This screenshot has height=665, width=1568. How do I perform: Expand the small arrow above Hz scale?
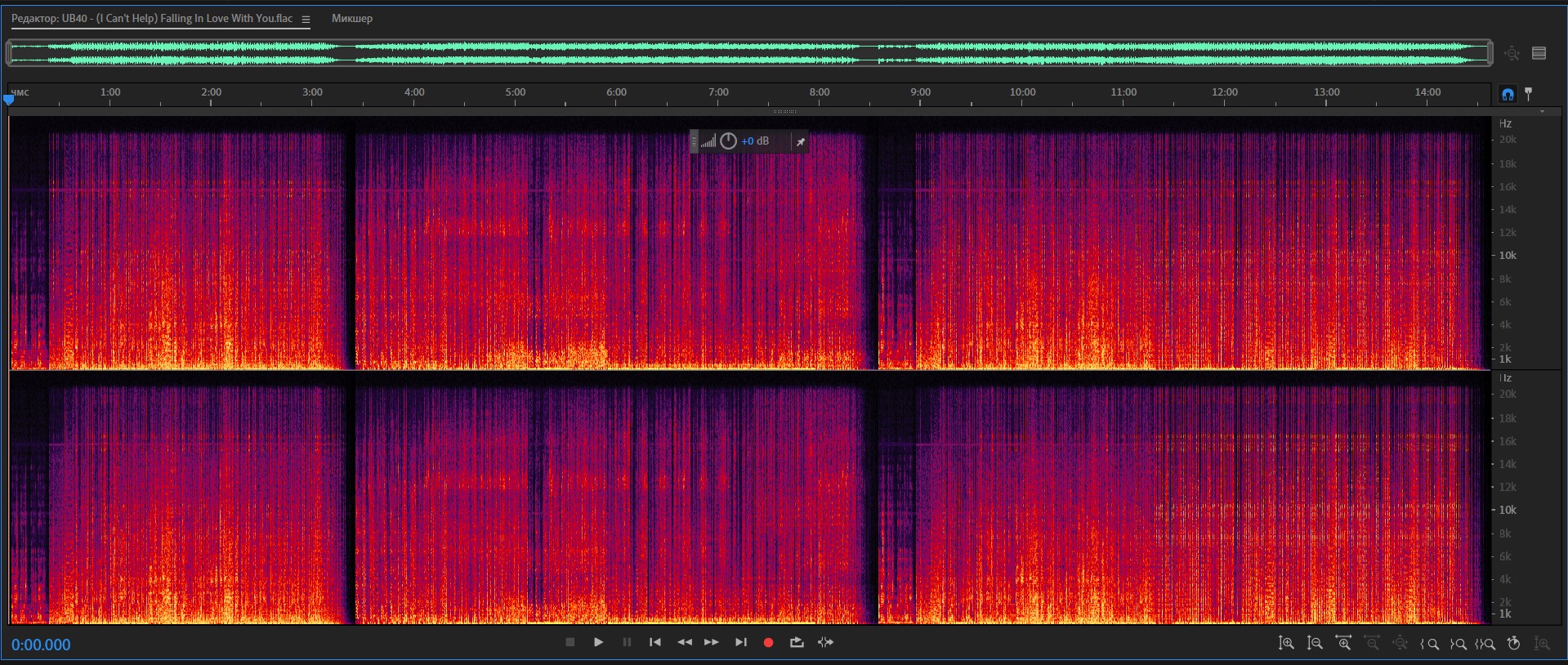pyautogui.click(x=1542, y=112)
